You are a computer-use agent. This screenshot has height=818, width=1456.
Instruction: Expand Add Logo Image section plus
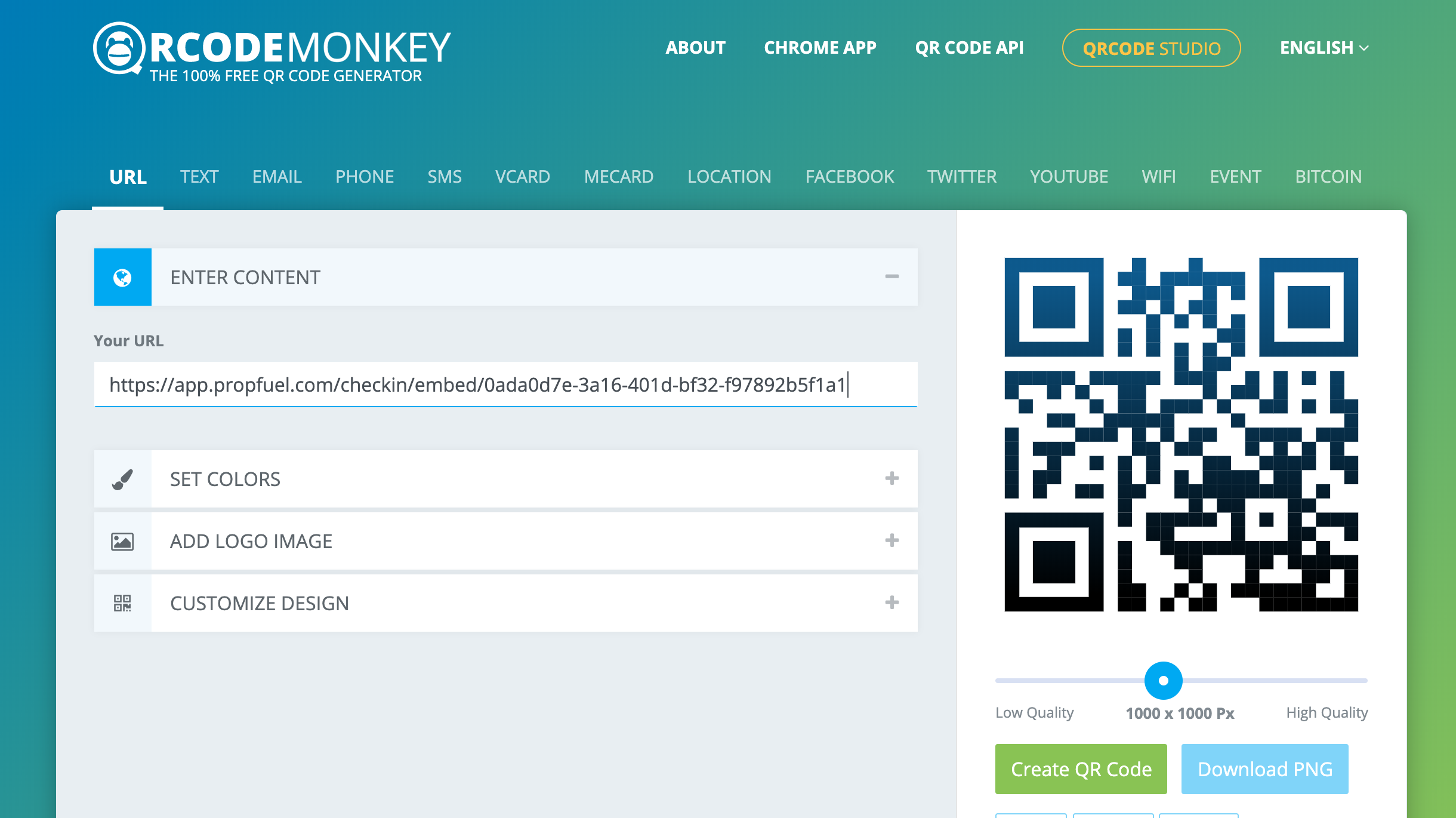[892, 540]
